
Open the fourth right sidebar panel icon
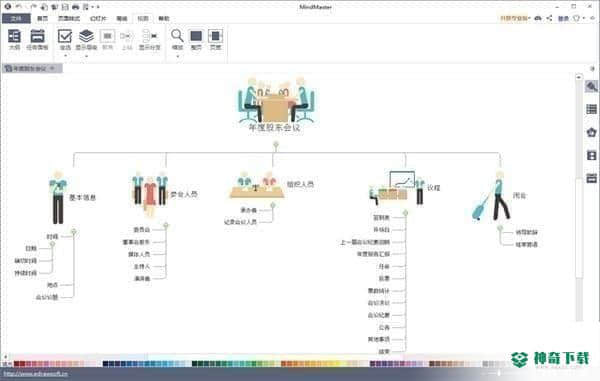[x=591, y=155]
